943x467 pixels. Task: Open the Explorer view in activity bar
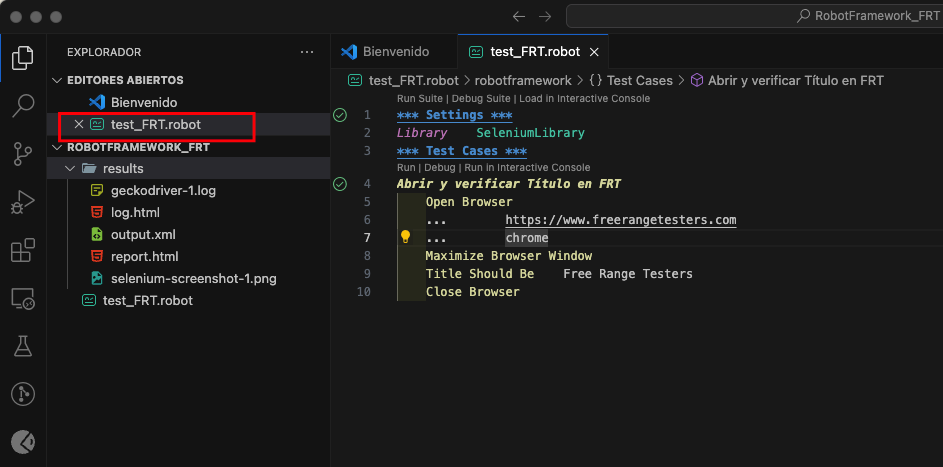(22, 57)
